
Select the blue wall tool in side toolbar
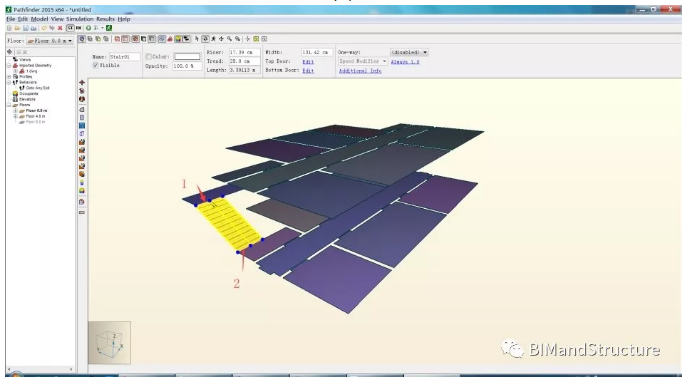[82, 126]
